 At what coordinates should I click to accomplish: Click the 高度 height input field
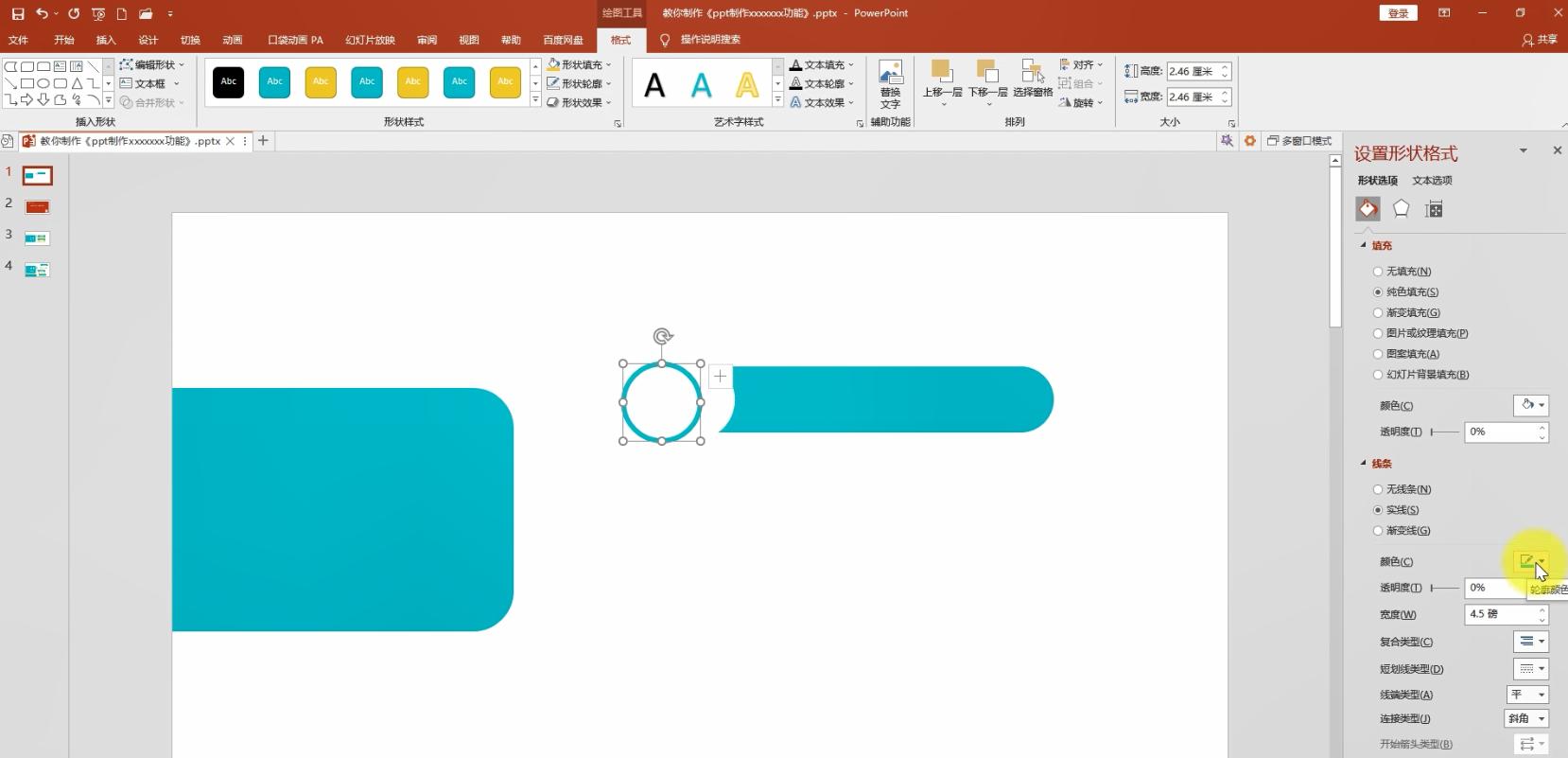[1198, 71]
